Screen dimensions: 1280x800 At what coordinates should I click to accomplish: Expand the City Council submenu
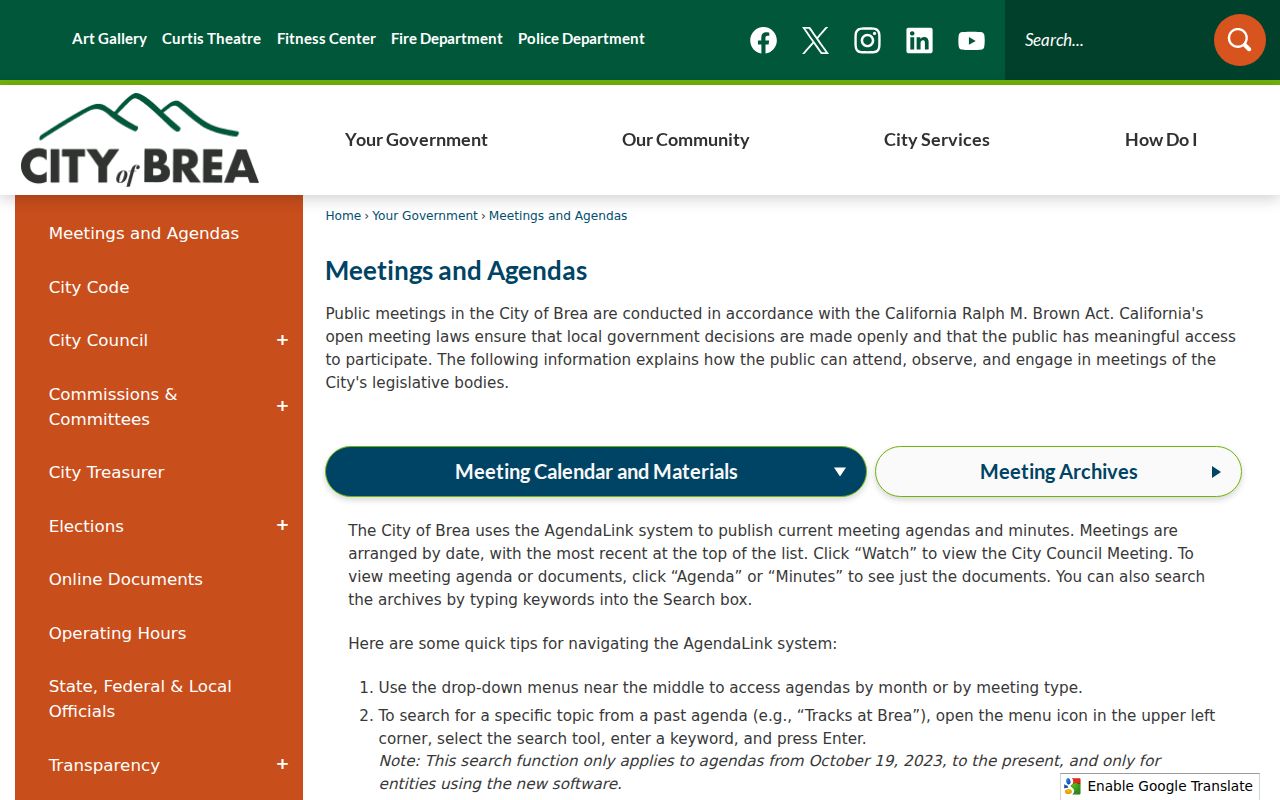(282, 340)
